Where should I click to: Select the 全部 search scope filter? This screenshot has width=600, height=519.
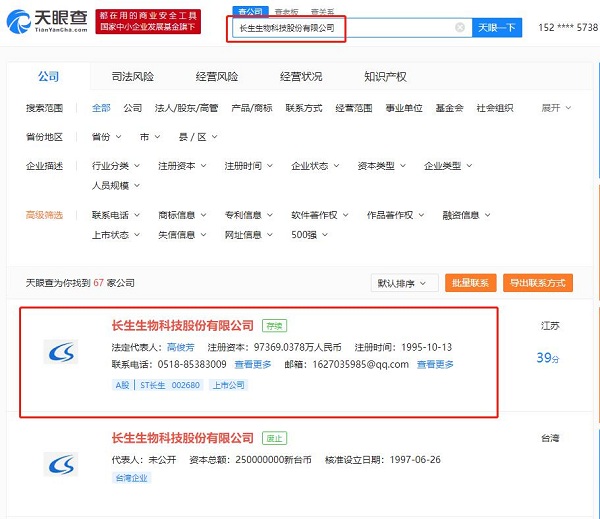point(101,108)
